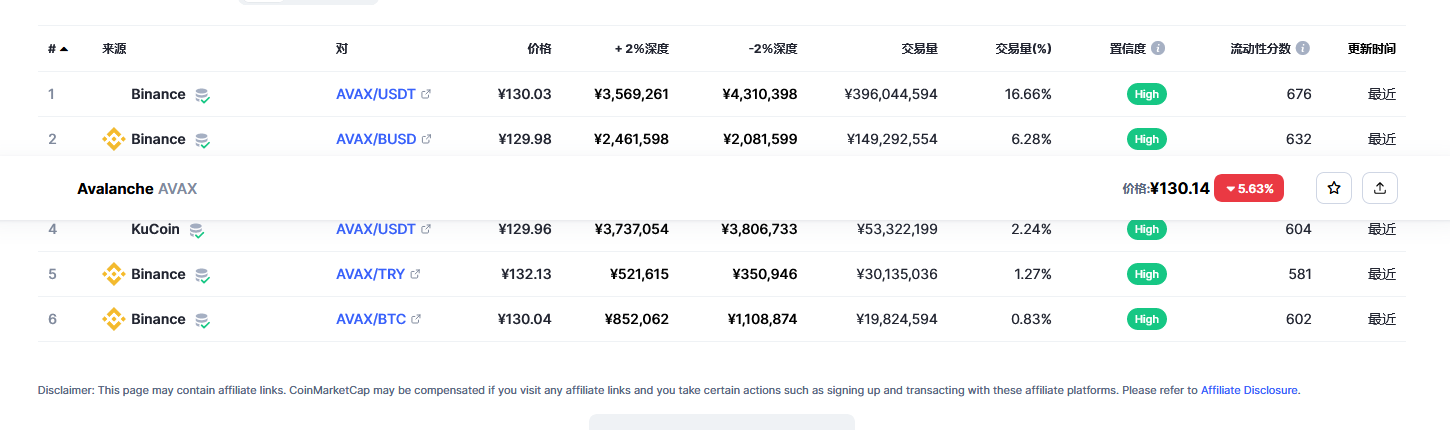
Task: Add Avalanche to watchlist with star icon
Action: [x=1333, y=188]
